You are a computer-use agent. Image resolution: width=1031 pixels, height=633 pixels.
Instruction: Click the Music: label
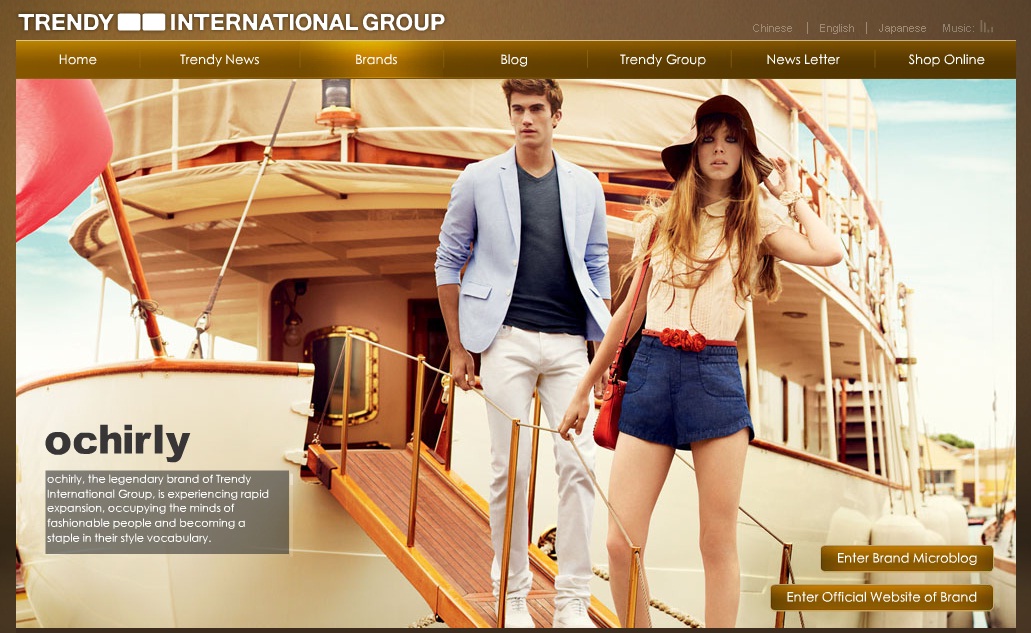point(958,28)
